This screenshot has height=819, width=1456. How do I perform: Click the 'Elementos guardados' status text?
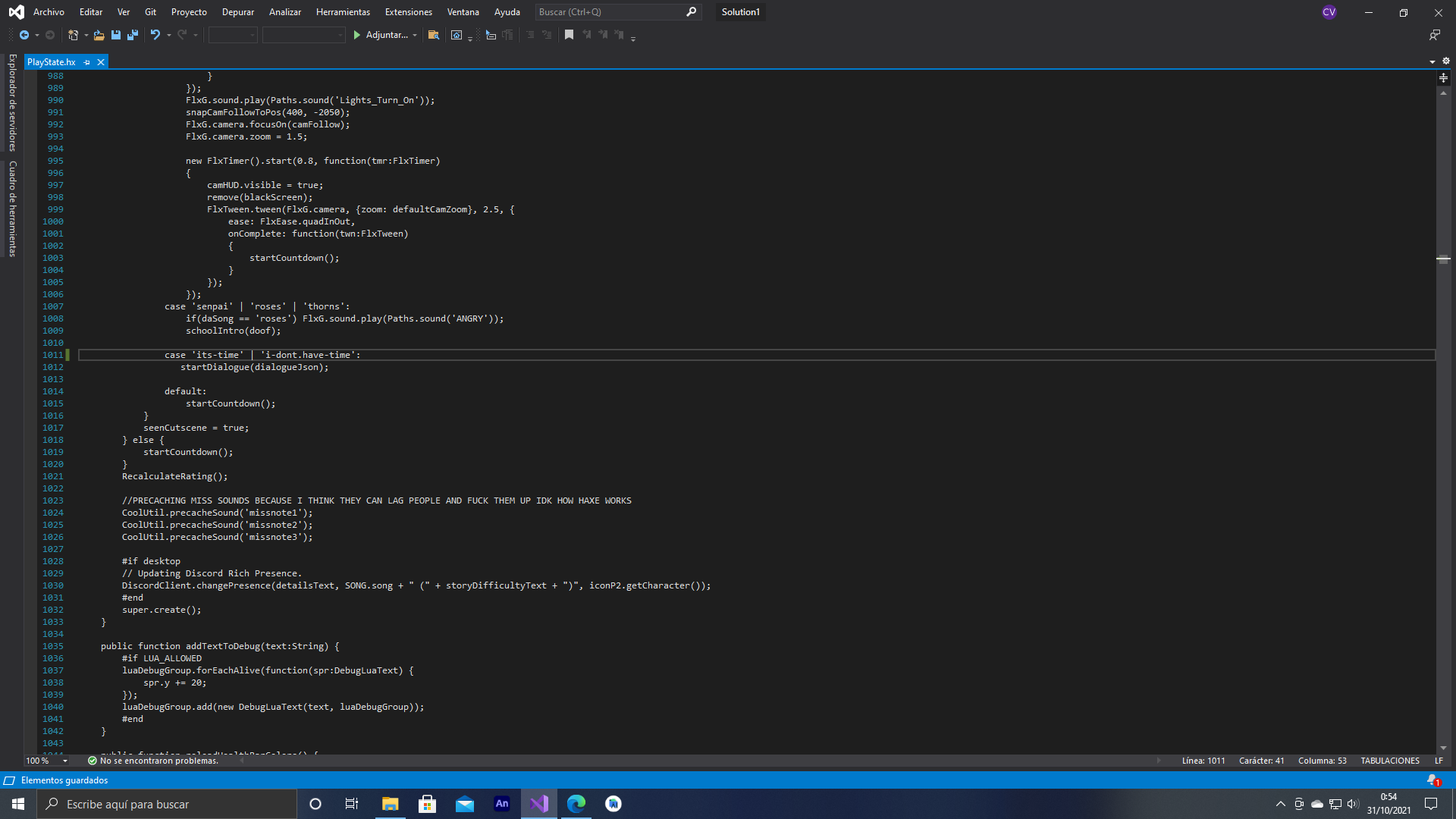(x=64, y=780)
